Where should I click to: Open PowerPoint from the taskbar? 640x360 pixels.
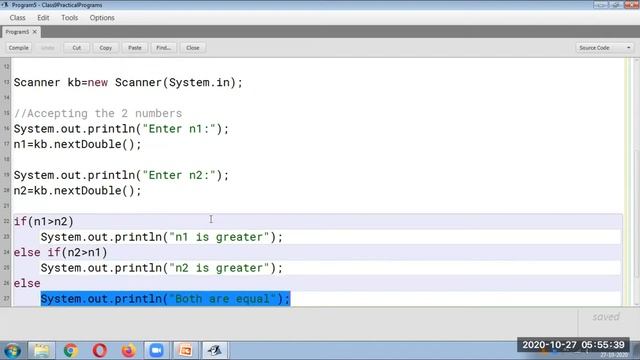pyautogui.click(x=185, y=351)
